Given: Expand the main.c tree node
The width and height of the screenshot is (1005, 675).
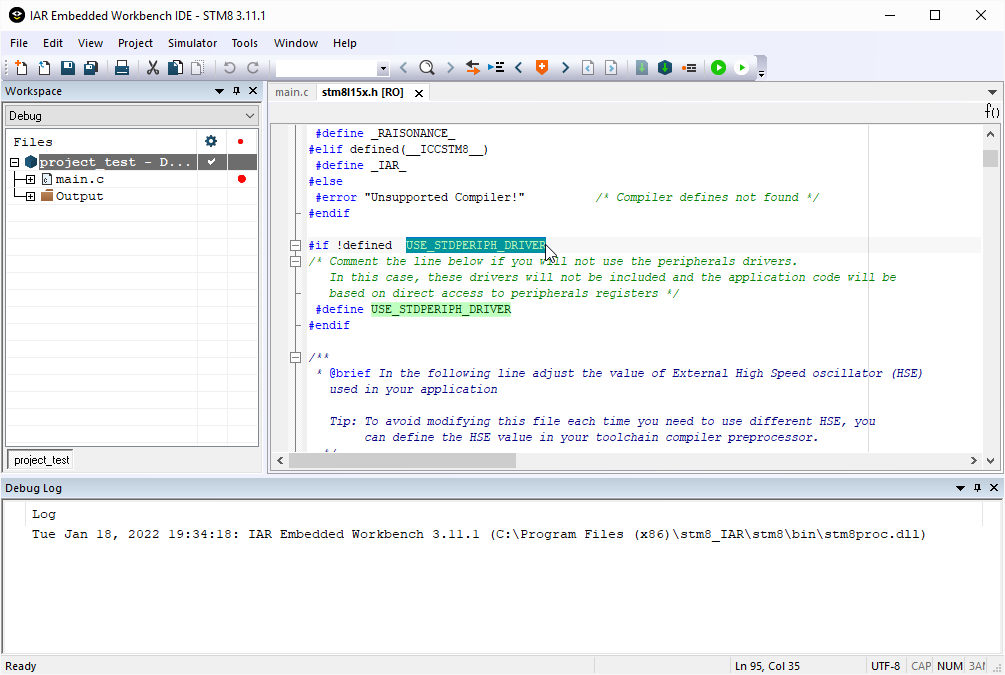Looking at the screenshot, I should [30, 179].
